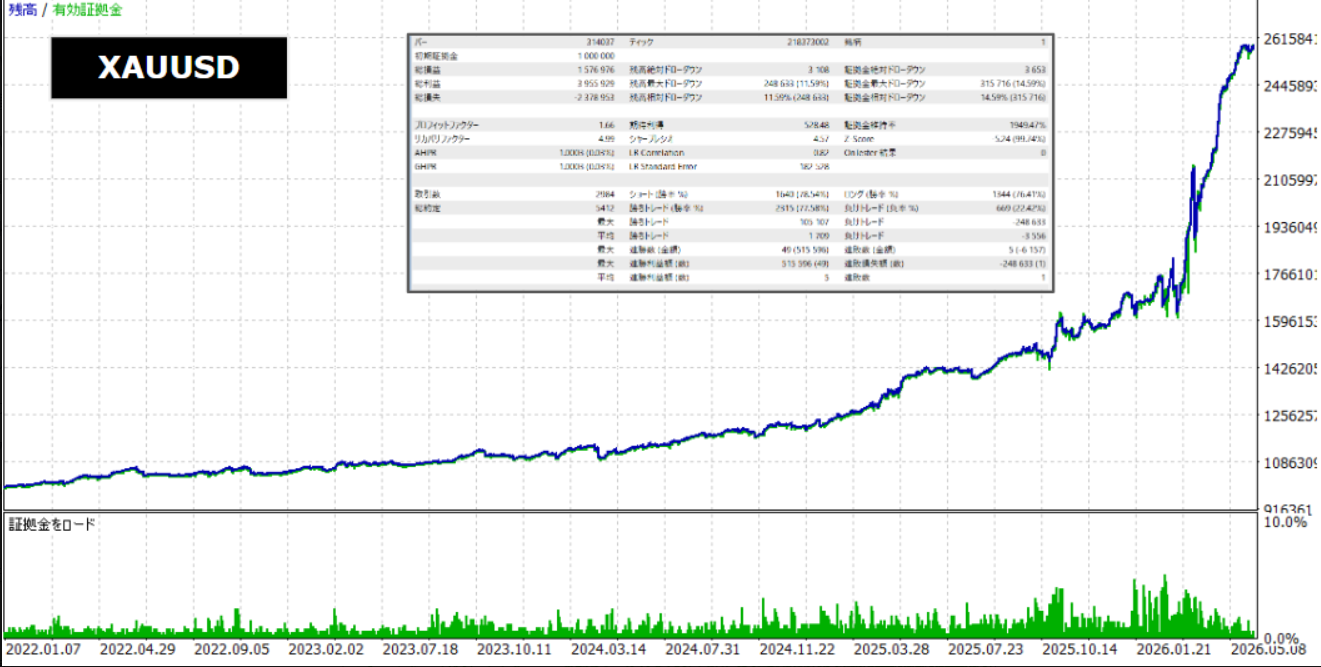The width and height of the screenshot is (1321, 667).
Task: Click the bars value 314037
Action: pos(600,41)
